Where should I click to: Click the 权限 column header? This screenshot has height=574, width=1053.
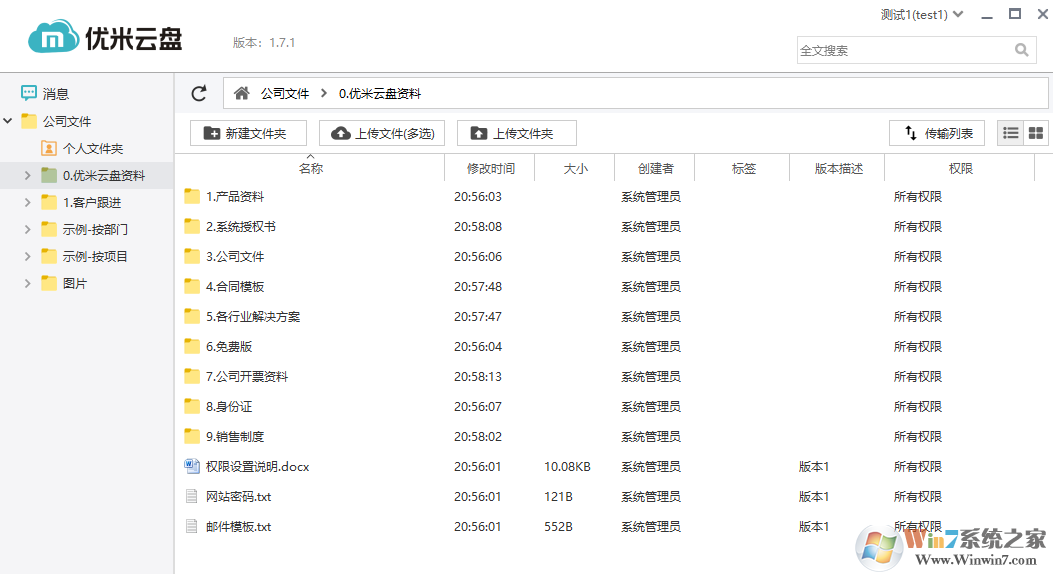point(960,169)
